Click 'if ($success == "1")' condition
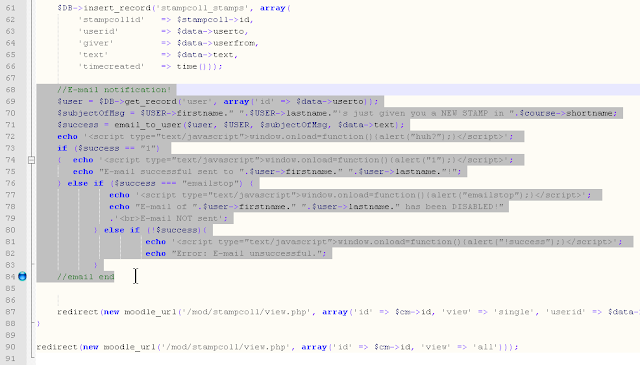640x365 pixels. point(109,148)
